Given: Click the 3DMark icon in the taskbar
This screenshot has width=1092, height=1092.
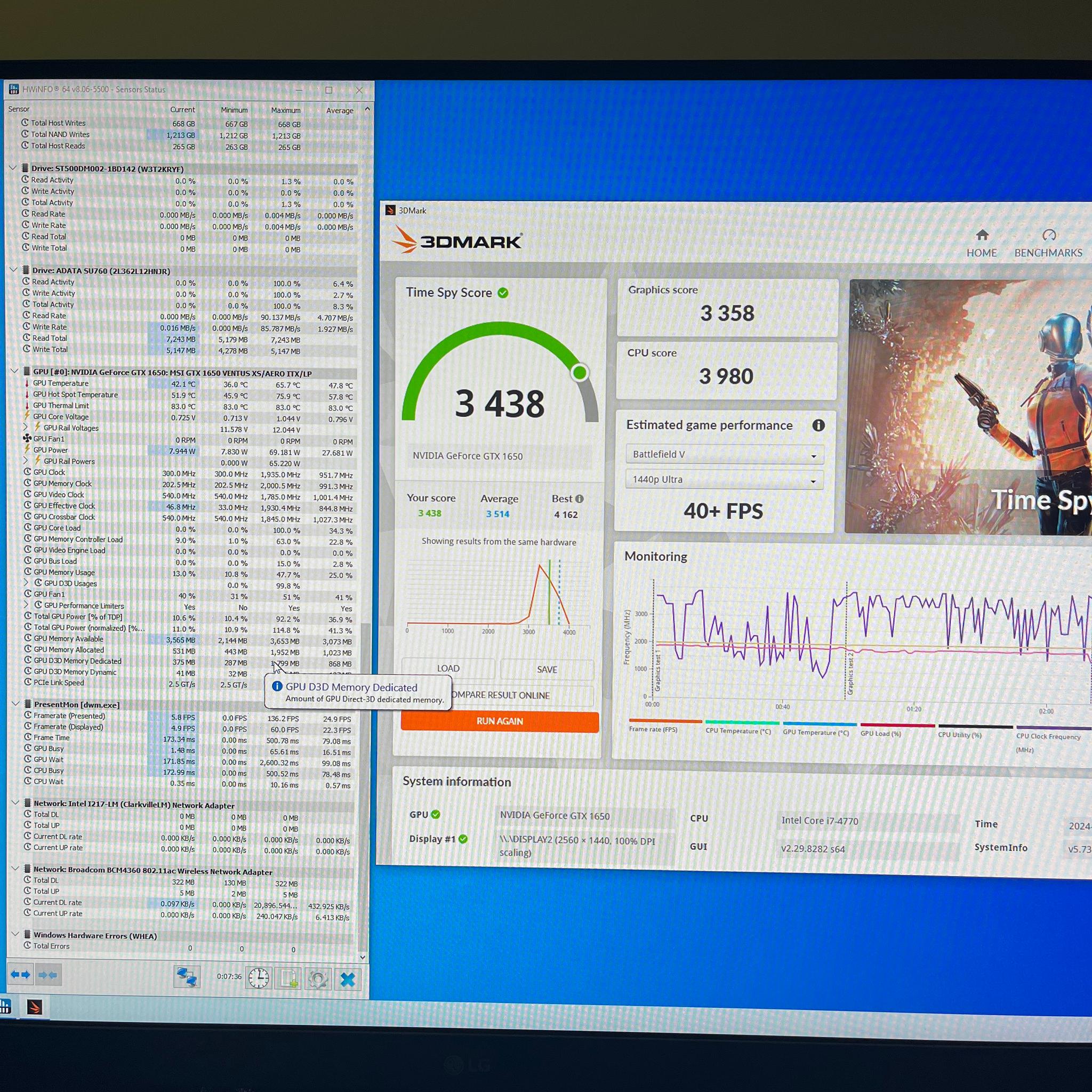Looking at the screenshot, I should point(35,1007).
